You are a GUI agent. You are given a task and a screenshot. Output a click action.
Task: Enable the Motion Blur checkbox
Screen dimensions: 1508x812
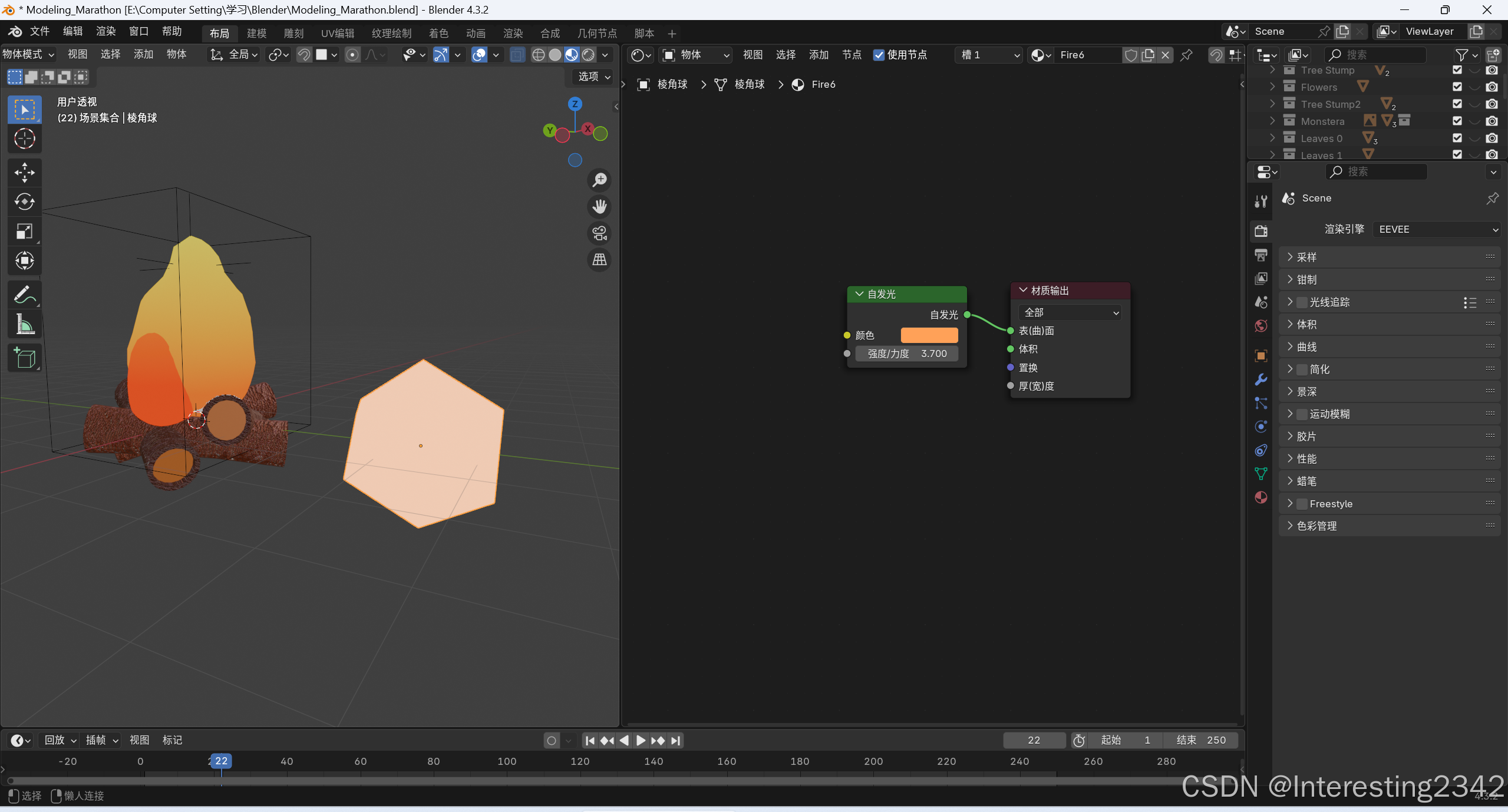(x=1302, y=414)
